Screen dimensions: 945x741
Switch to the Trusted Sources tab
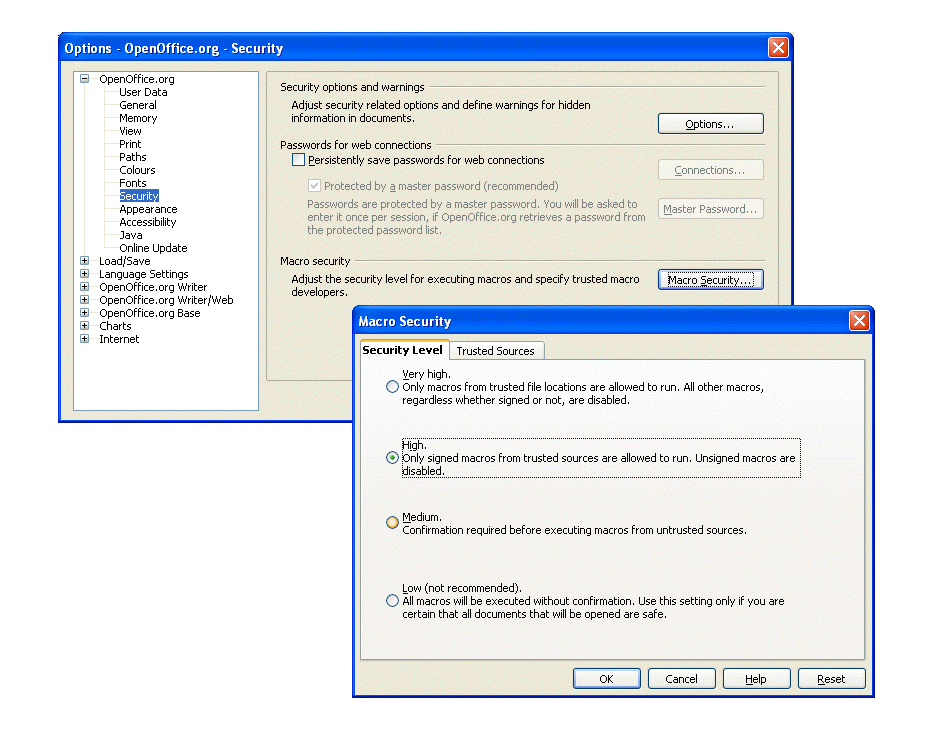click(497, 351)
